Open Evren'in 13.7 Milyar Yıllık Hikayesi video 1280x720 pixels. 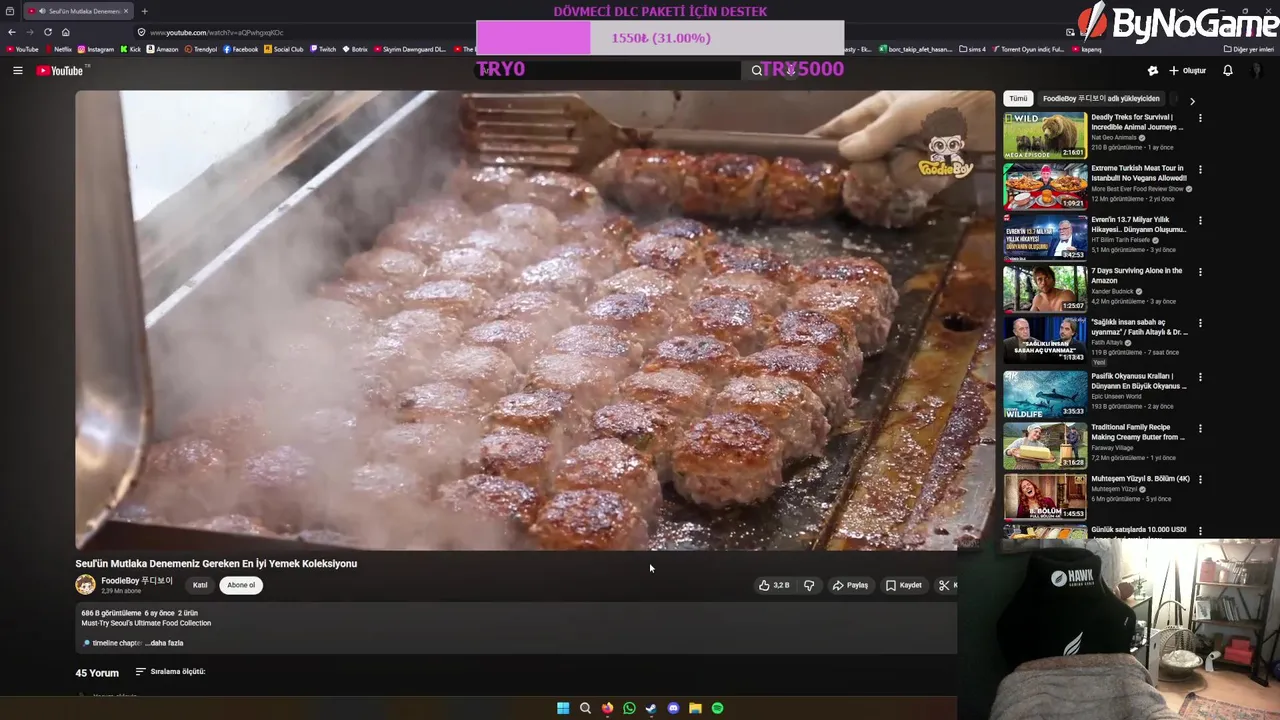tap(1045, 238)
